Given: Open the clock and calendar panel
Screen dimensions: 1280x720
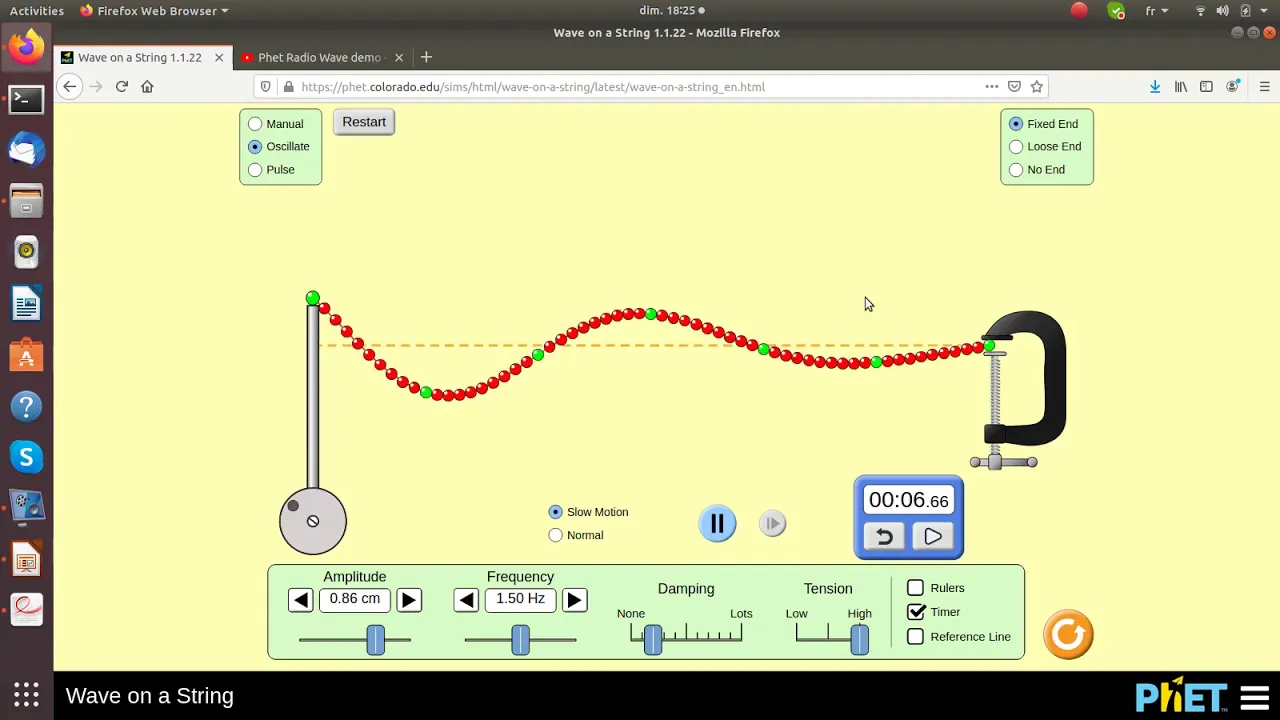Looking at the screenshot, I should (x=672, y=11).
